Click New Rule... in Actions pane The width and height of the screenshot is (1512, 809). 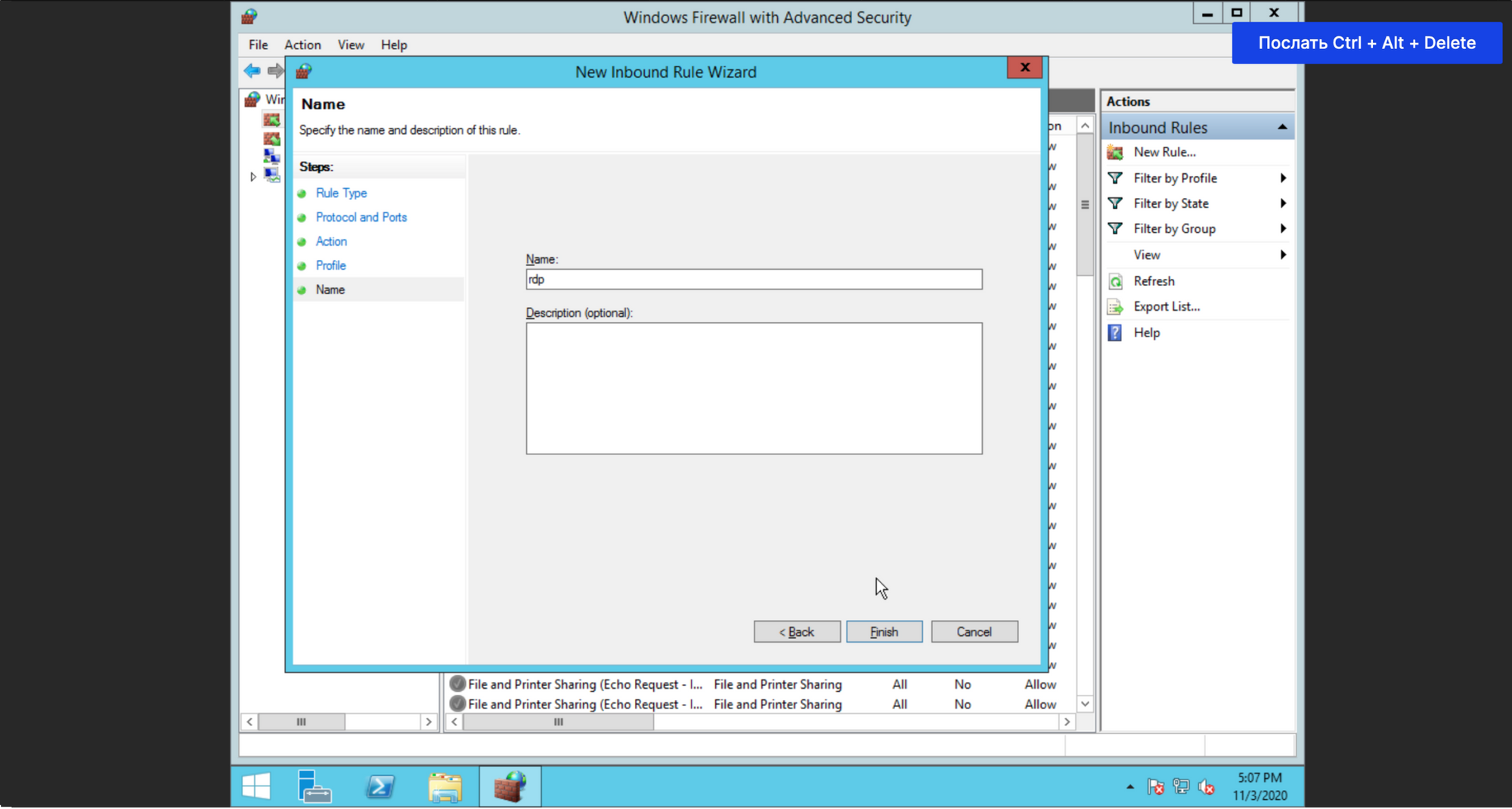1164,153
